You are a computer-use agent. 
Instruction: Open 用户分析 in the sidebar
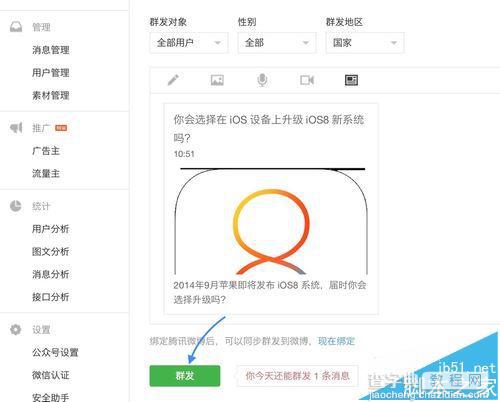[x=51, y=229]
